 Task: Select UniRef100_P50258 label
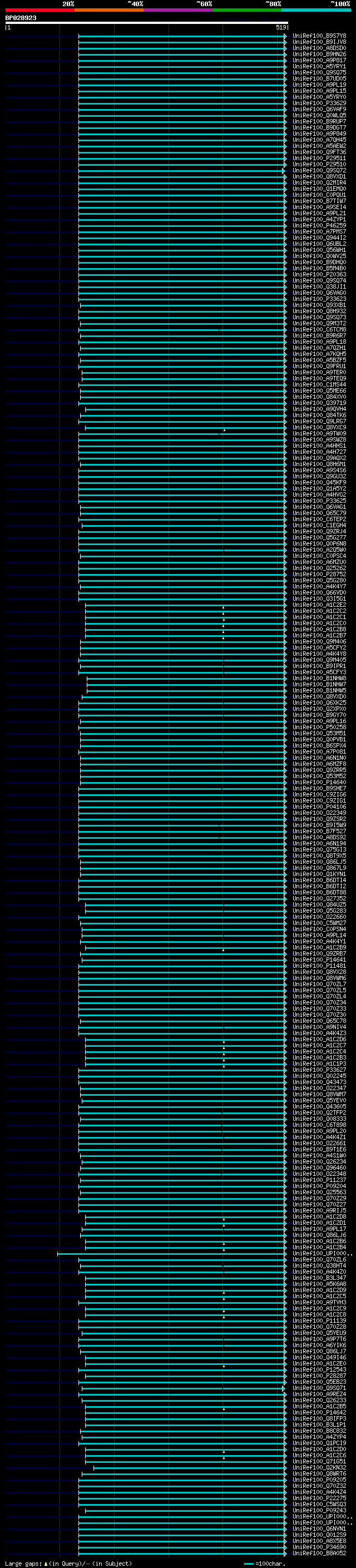319,728
